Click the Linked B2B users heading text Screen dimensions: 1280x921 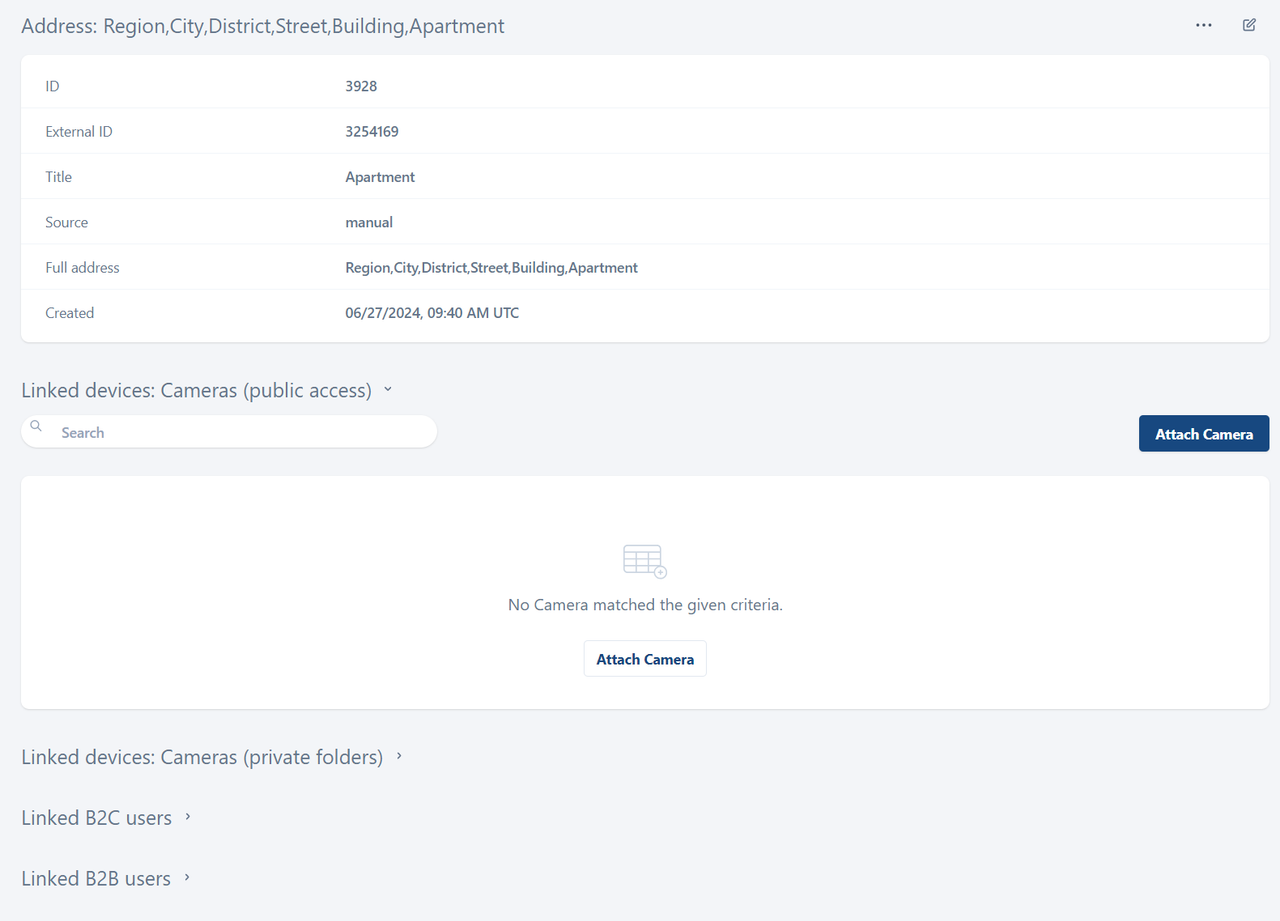click(96, 879)
